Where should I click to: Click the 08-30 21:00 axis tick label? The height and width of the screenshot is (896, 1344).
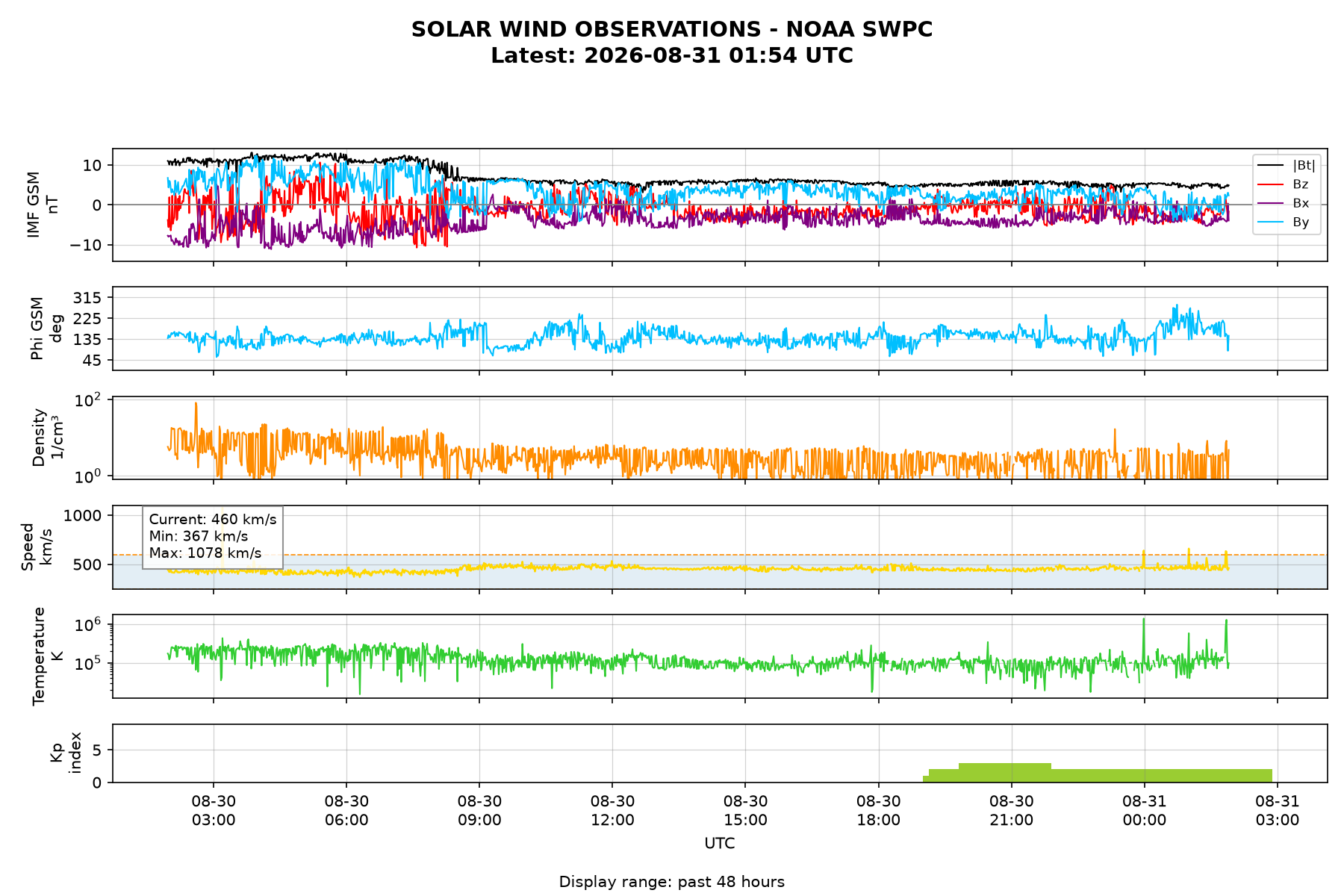(x=1011, y=811)
